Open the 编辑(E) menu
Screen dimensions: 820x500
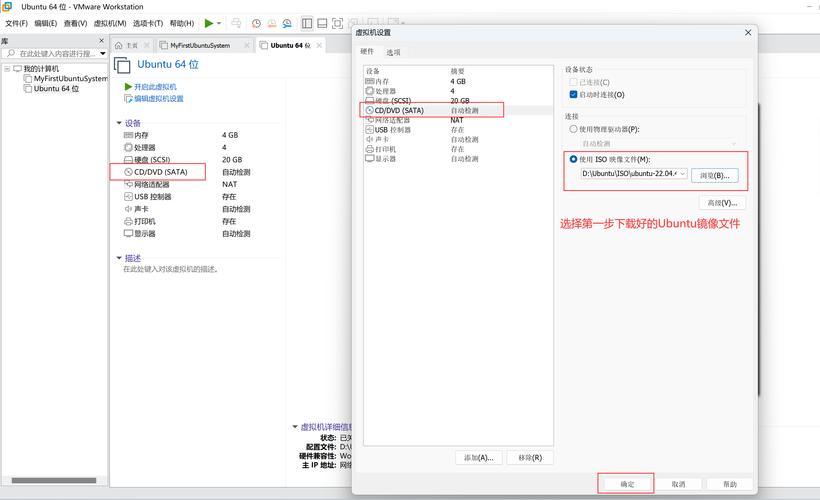click(45, 23)
